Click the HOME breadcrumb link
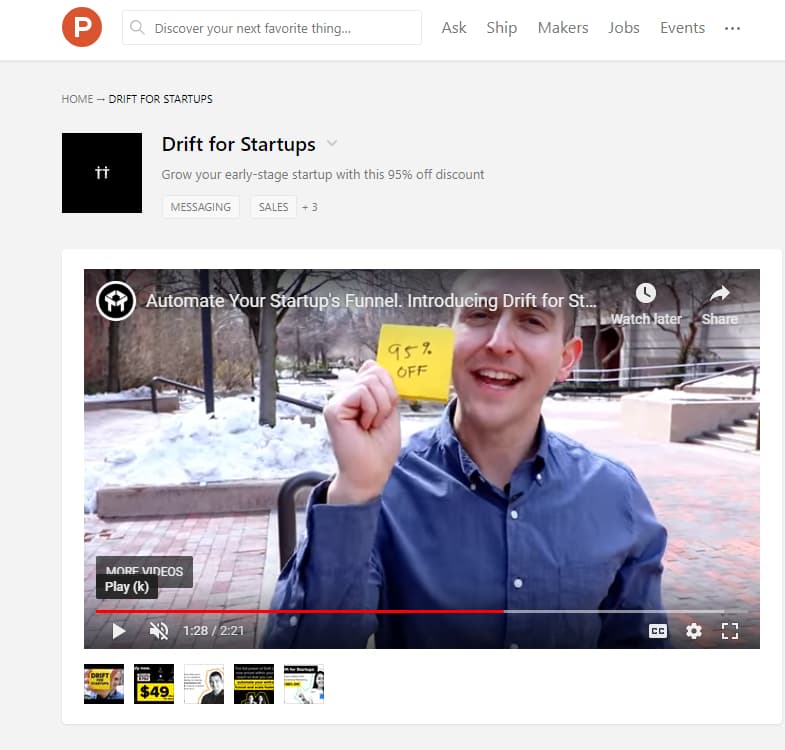785x750 pixels. (77, 99)
